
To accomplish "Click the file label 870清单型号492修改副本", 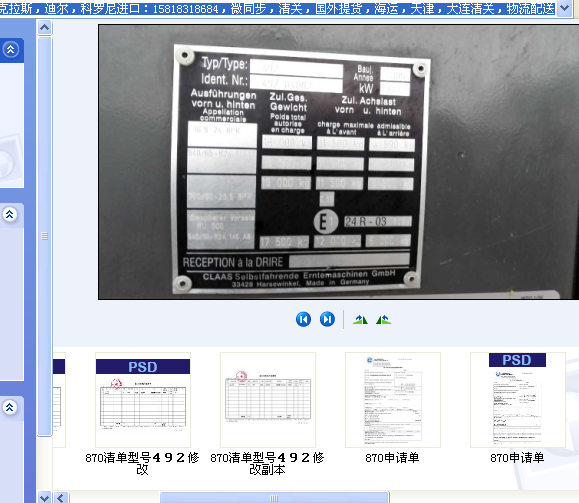I will [x=267, y=463].
